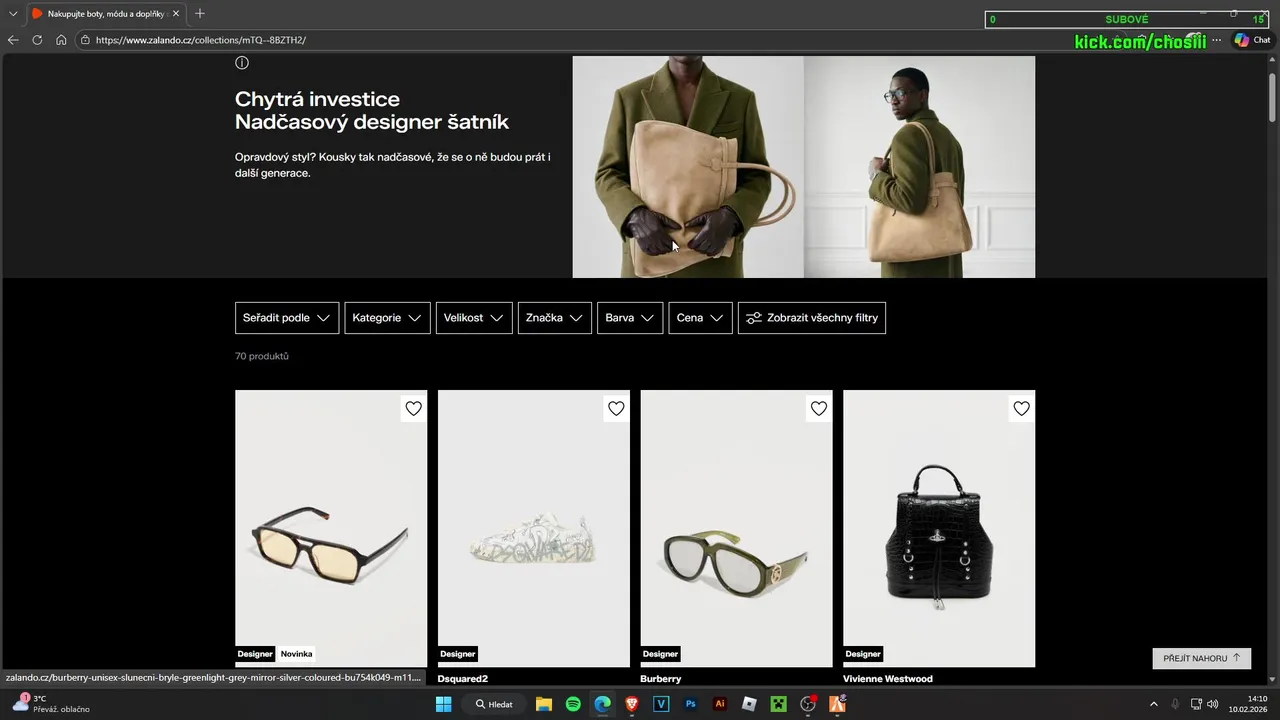Click the Novinka badge on sunglasses
Screen dimensions: 1280x720
pyautogui.click(x=296, y=654)
